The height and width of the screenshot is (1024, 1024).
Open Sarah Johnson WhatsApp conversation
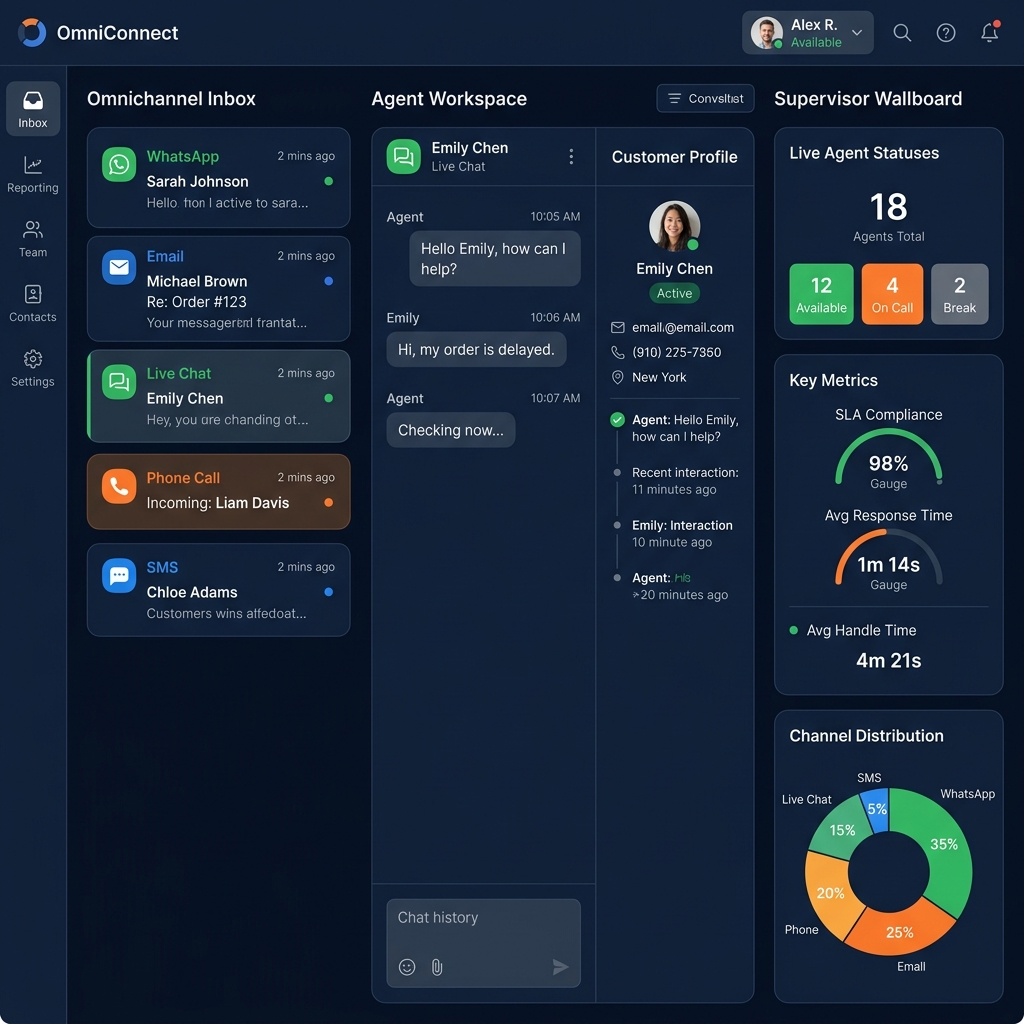click(x=218, y=178)
